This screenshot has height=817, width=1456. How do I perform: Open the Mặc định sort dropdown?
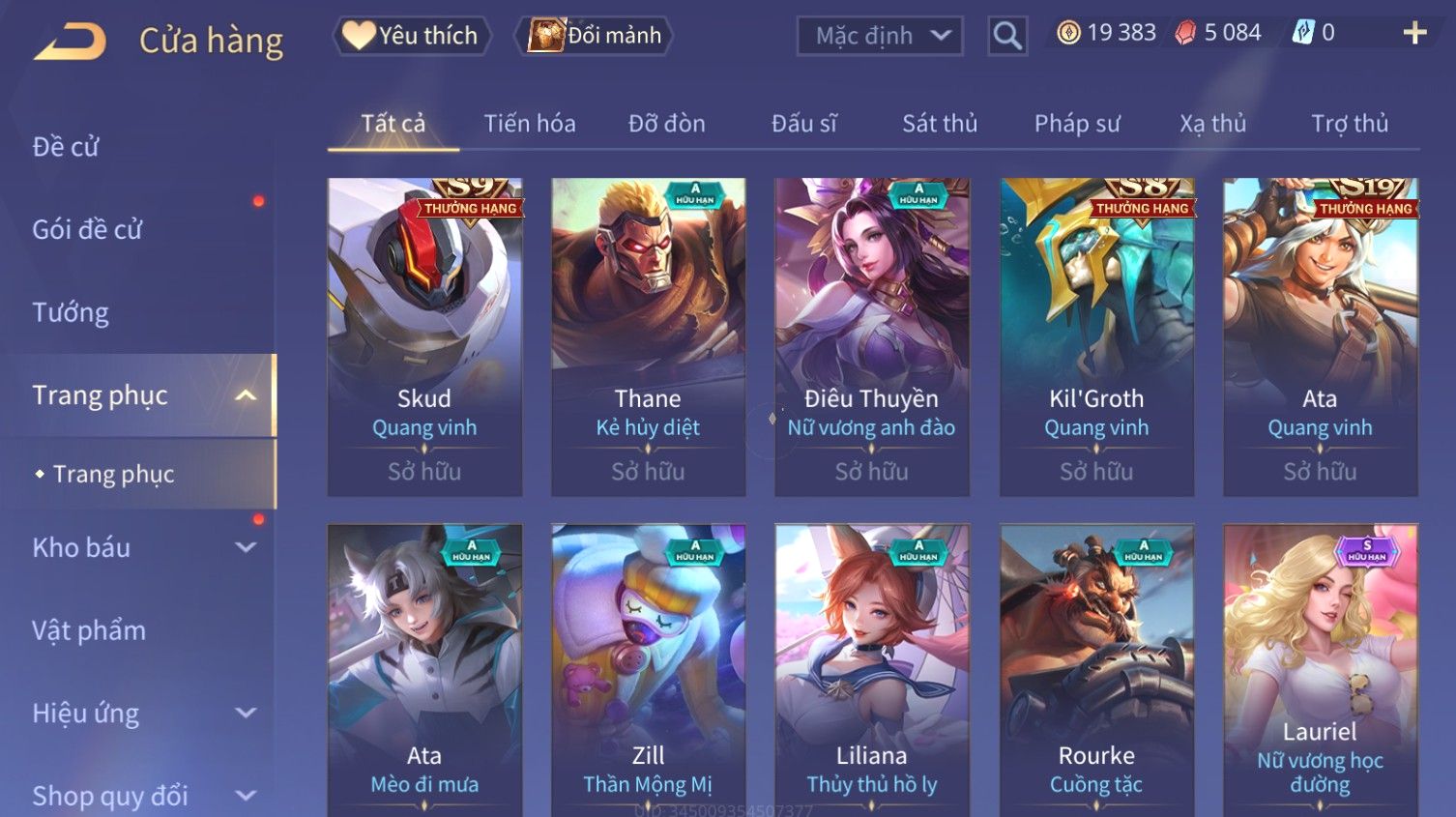point(880,36)
